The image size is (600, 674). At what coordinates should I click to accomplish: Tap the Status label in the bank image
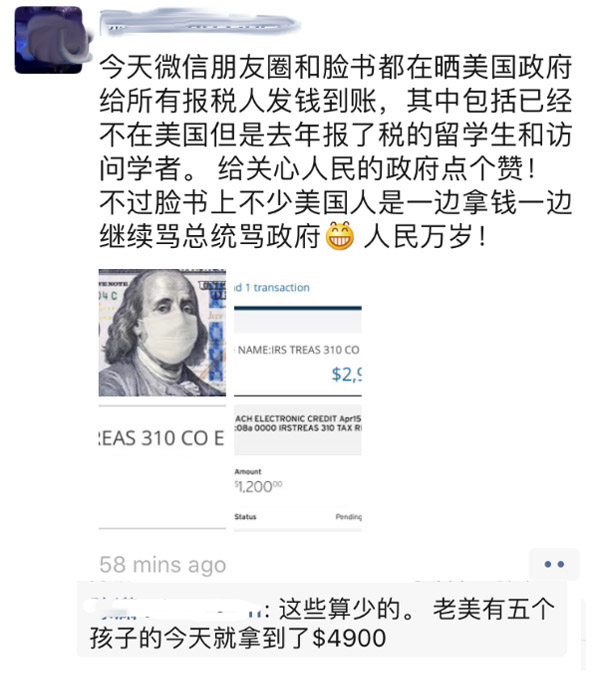(x=245, y=517)
